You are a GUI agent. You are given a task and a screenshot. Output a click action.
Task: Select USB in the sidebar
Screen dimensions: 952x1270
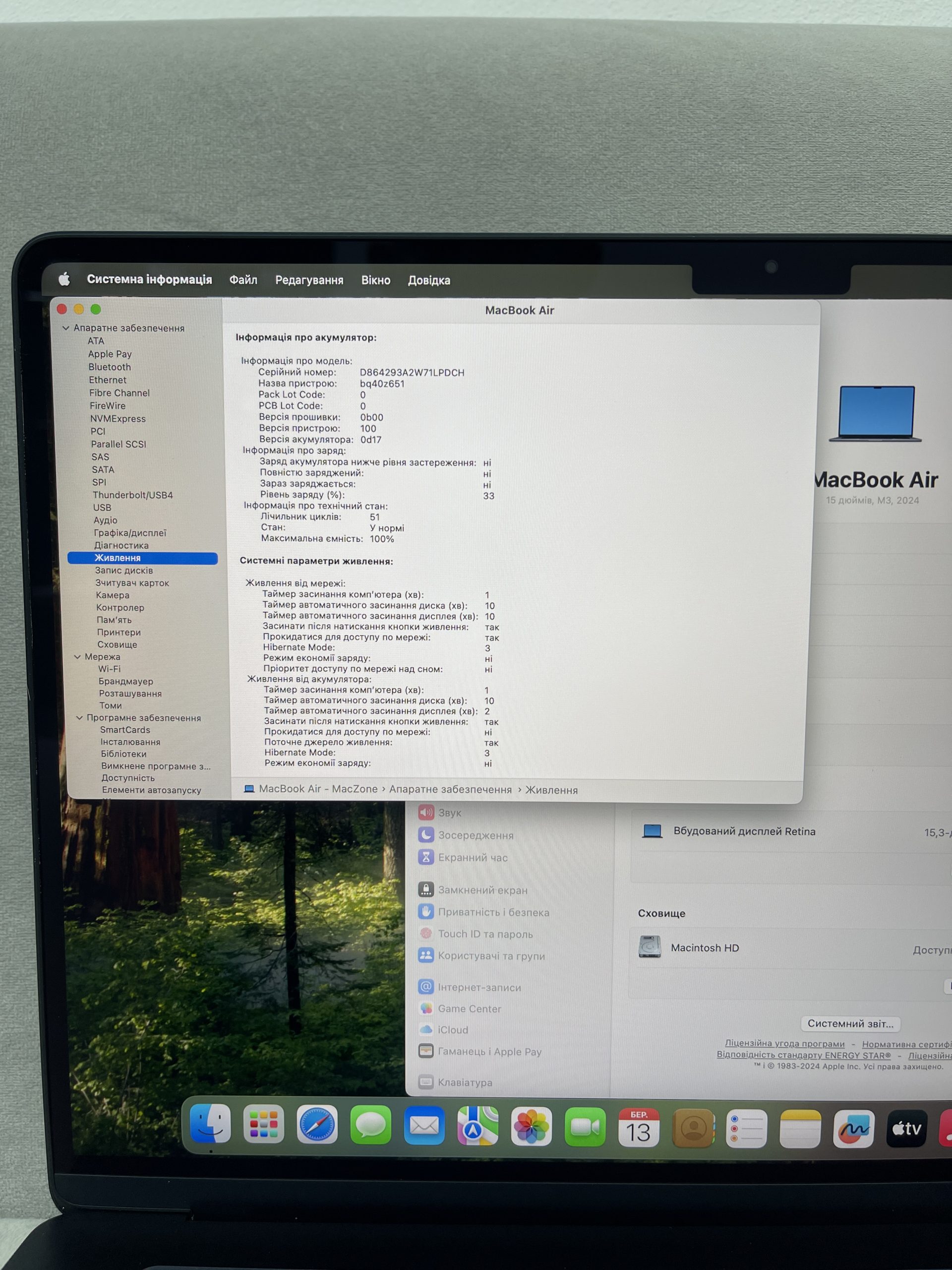(x=102, y=508)
